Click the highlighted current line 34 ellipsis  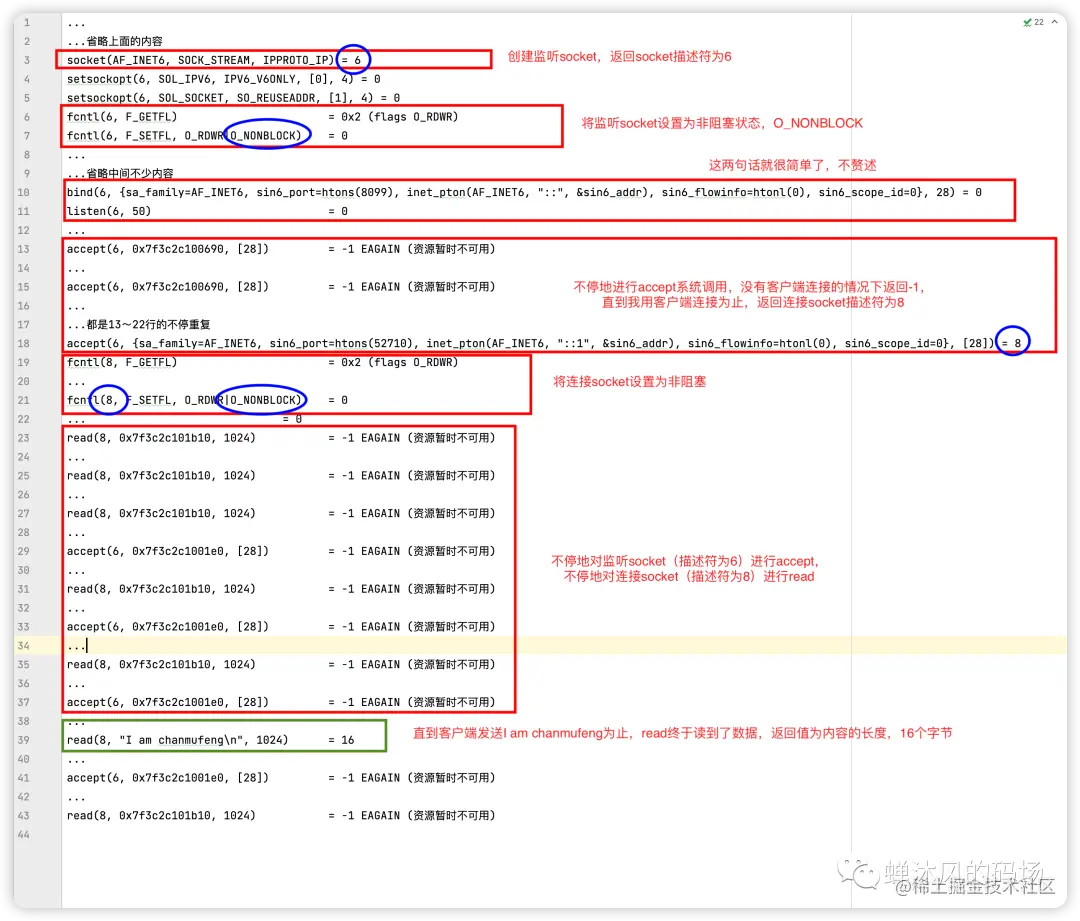click(76, 645)
